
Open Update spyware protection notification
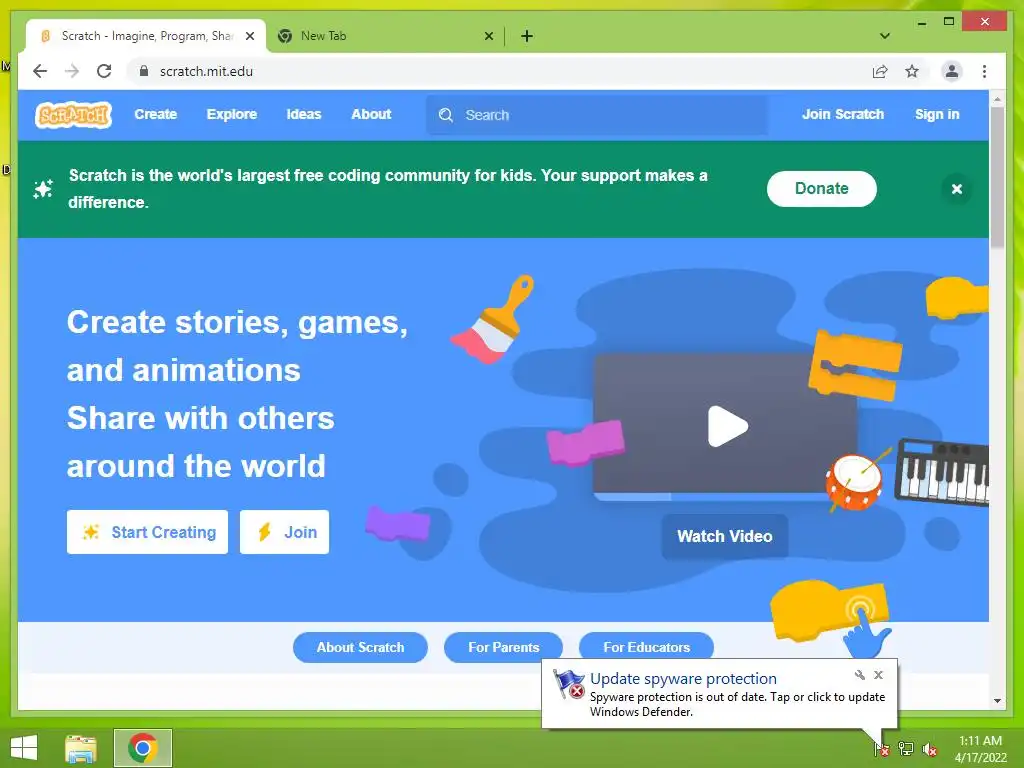(683, 679)
